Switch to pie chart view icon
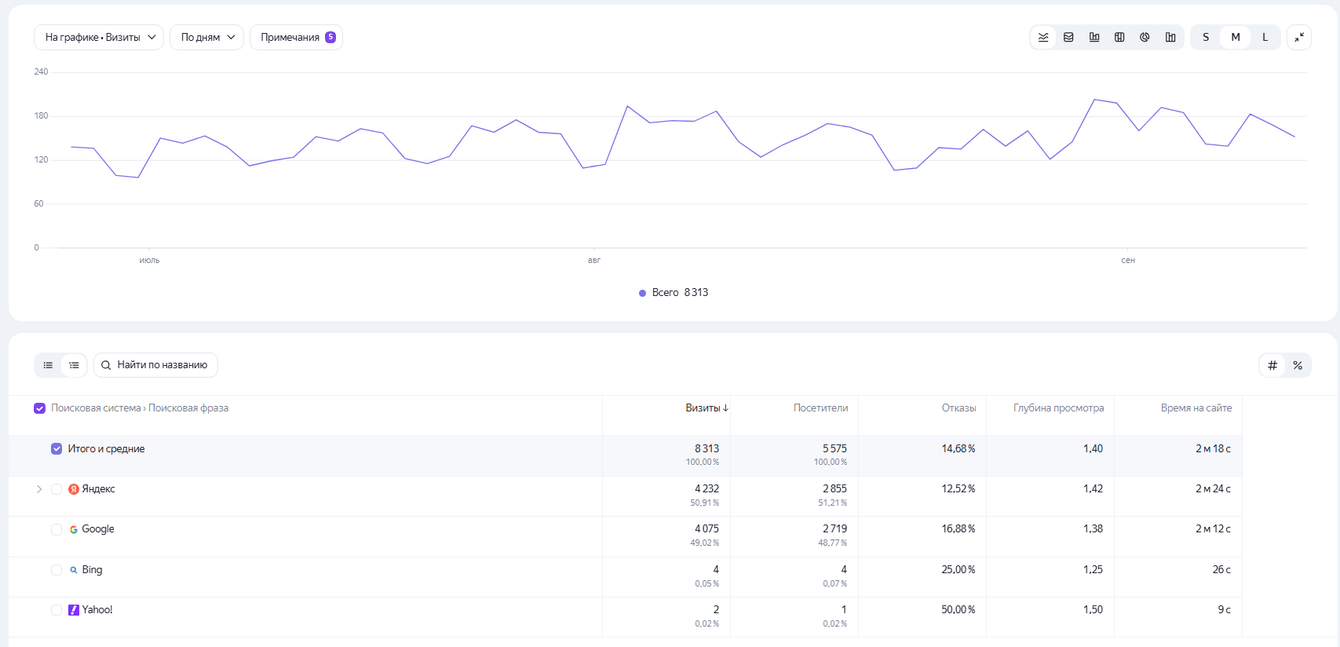1340x647 pixels. tap(1145, 37)
